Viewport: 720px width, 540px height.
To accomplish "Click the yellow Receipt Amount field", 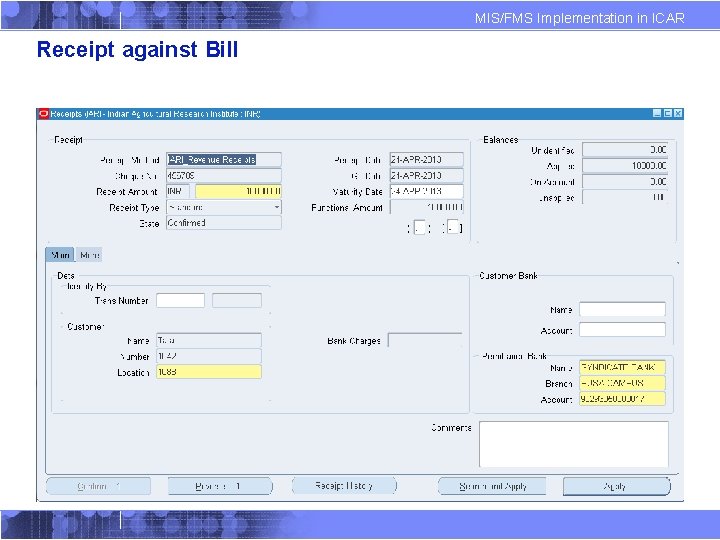I will point(238,191).
